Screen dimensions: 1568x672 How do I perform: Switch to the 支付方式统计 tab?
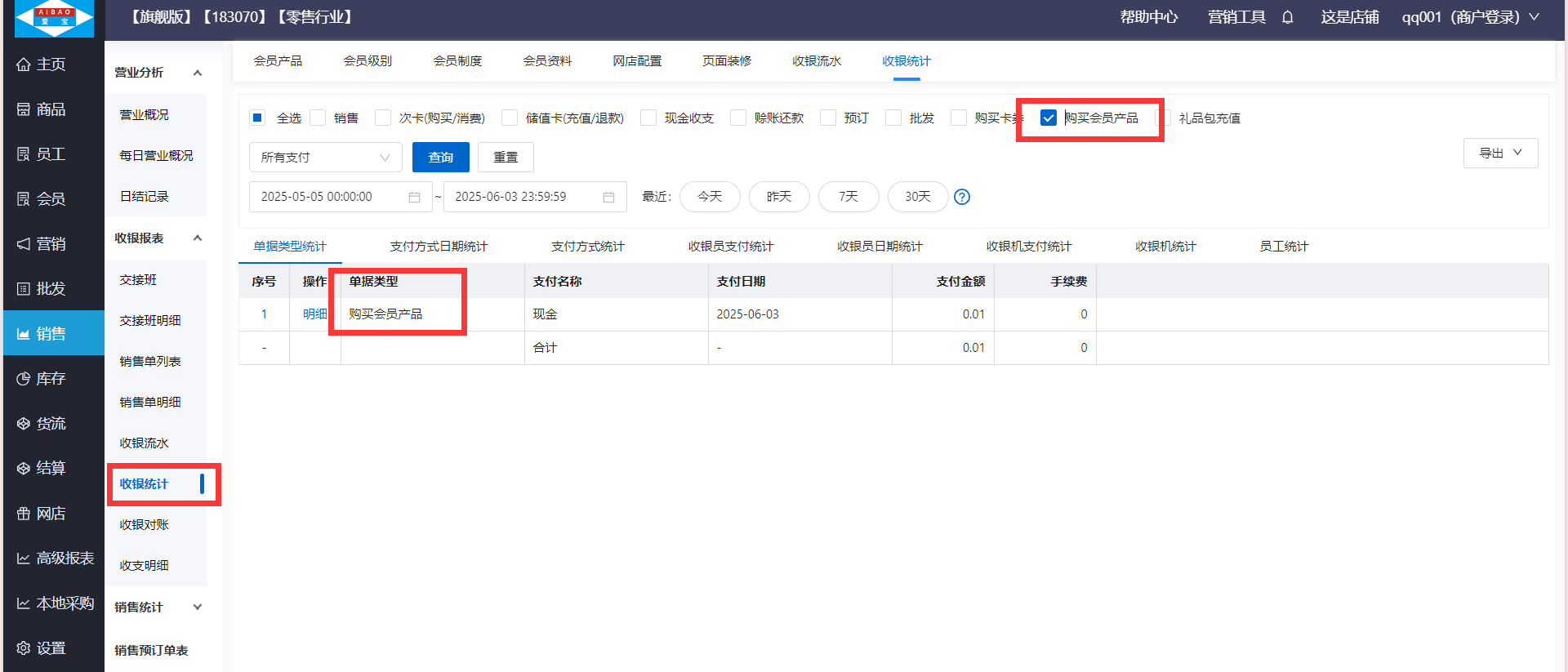tap(587, 247)
